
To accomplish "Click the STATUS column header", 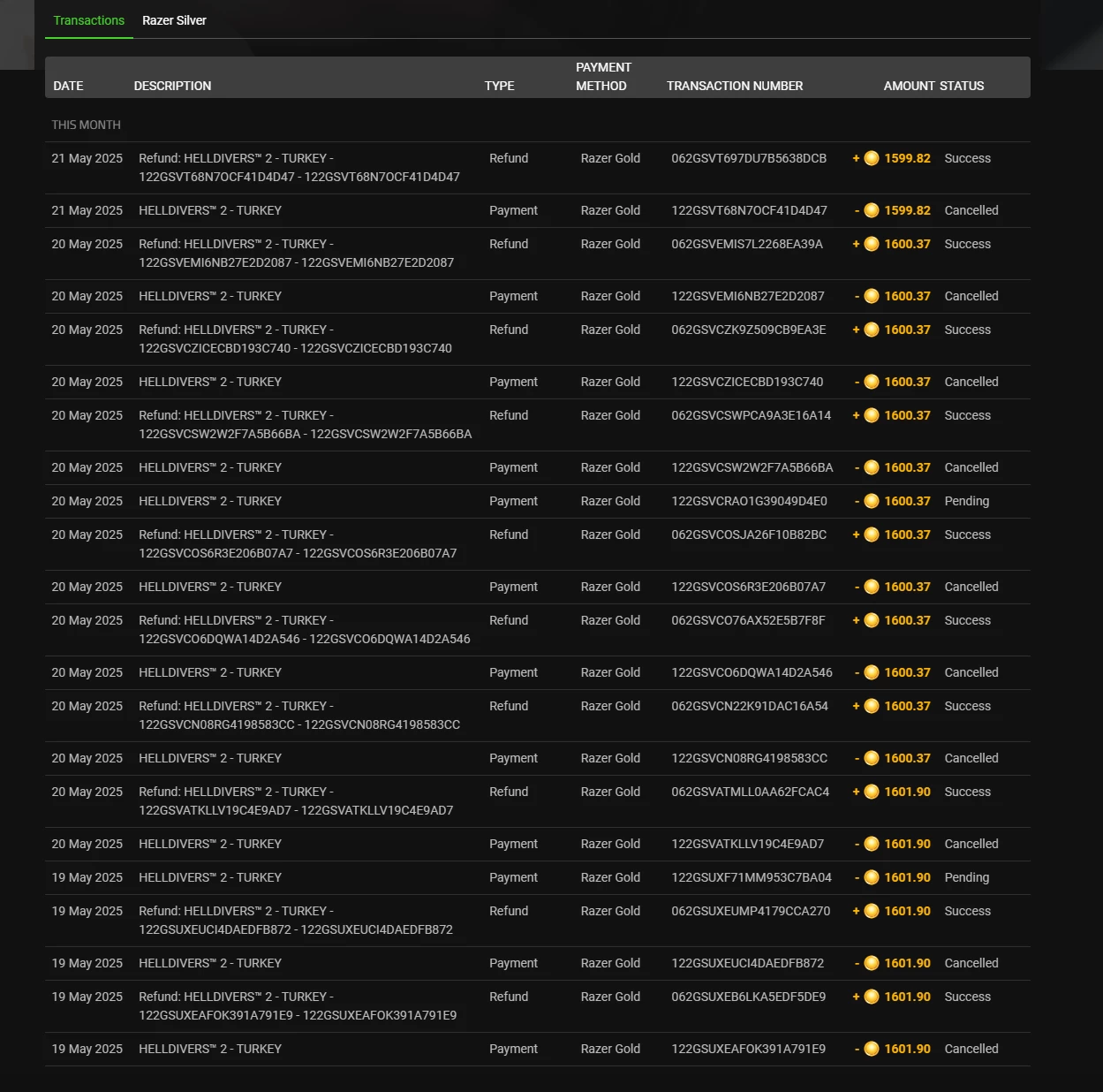I will (962, 86).
